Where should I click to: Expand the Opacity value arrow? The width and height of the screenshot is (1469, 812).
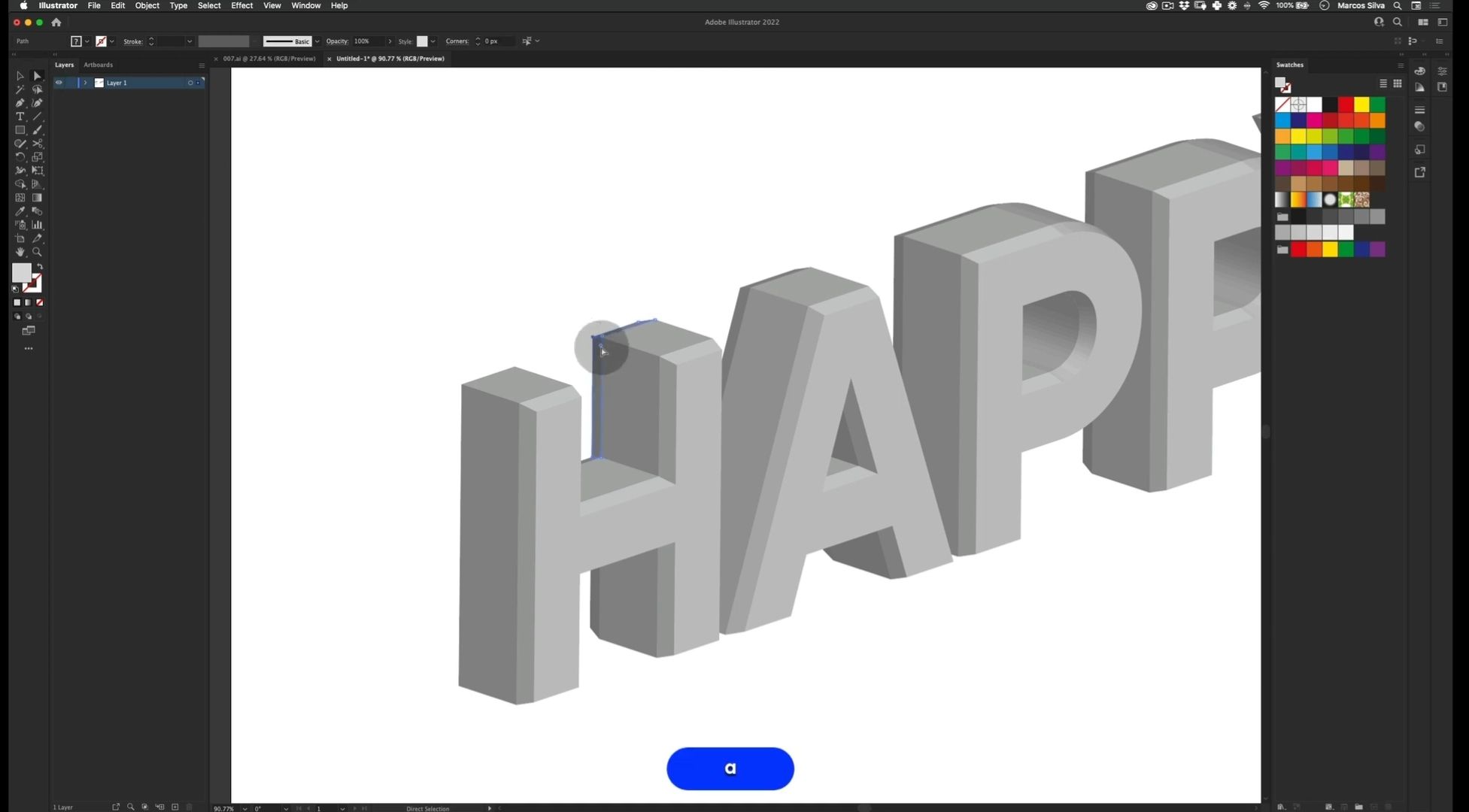coord(390,41)
